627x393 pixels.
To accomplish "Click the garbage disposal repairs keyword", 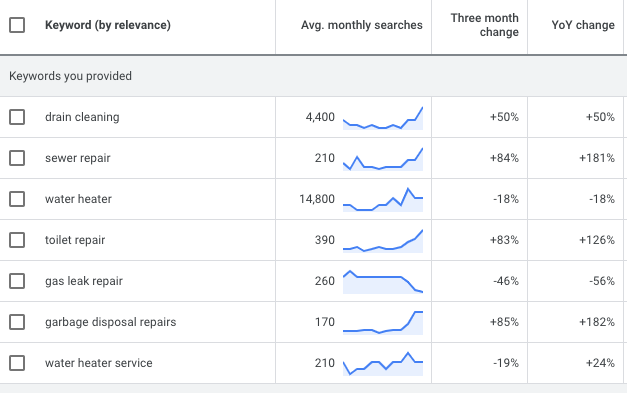I will [110, 322].
